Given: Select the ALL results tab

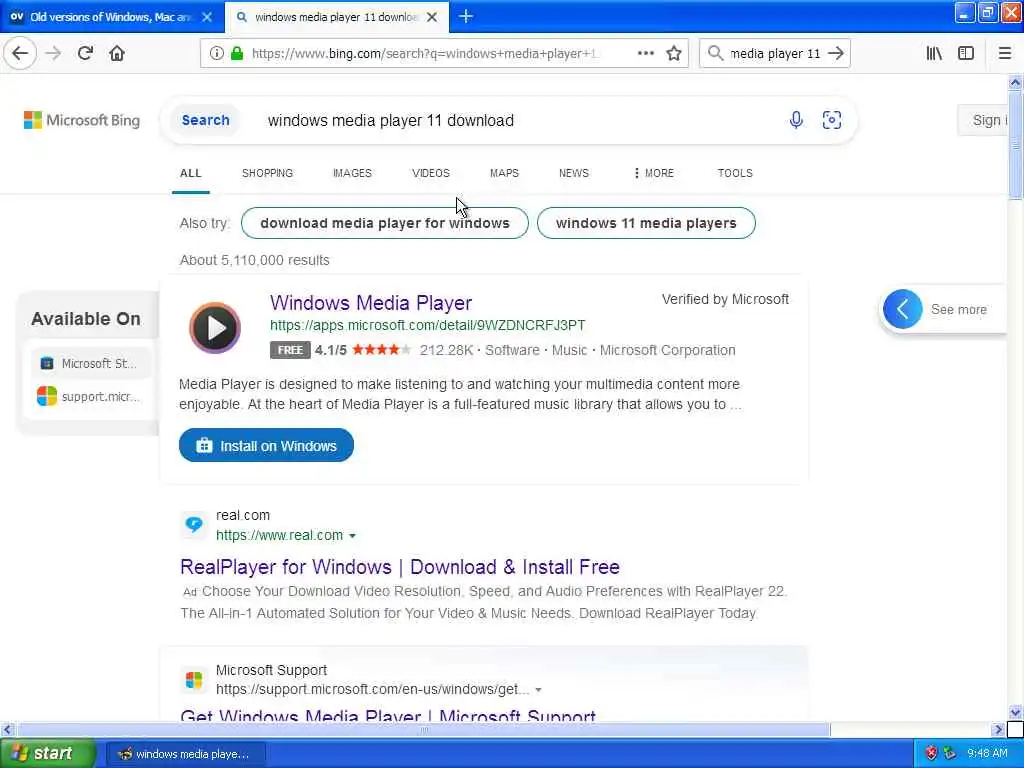Looking at the screenshot, I should click(191, 173).
